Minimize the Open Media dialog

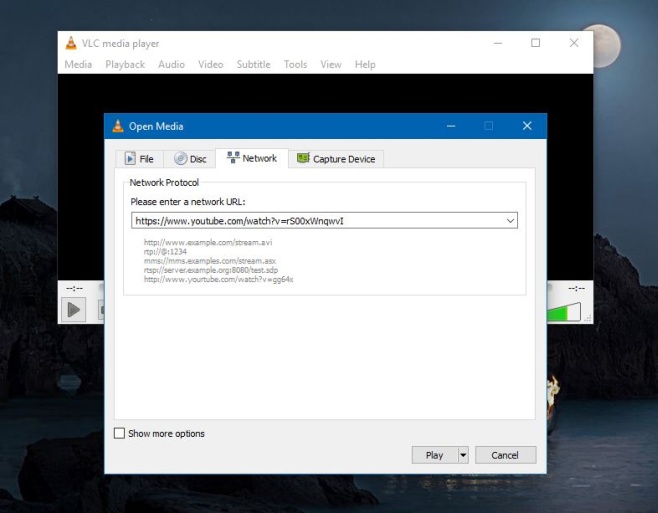tap(451, 126)
